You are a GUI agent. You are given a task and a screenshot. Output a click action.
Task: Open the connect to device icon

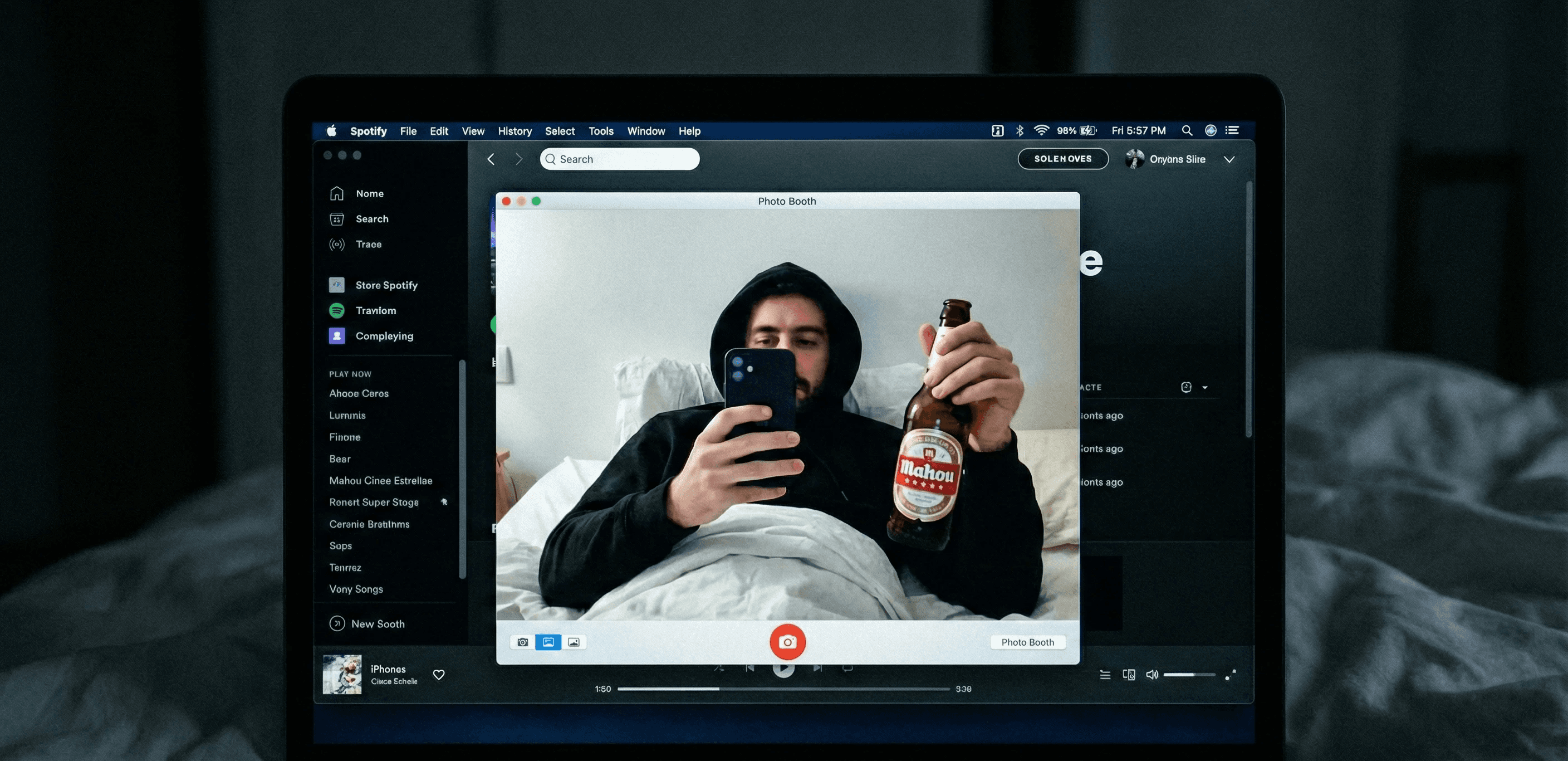point(1129,675)
